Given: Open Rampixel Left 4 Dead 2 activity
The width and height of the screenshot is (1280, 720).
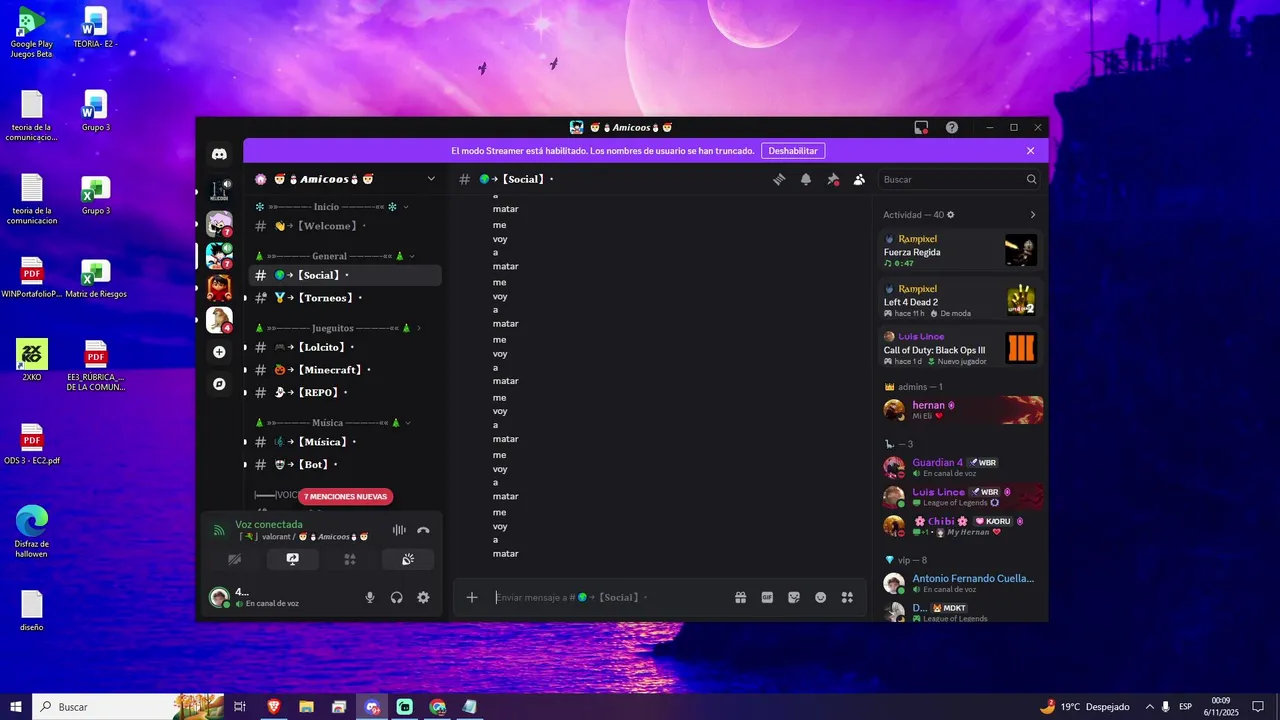Looking at the screenshot, I should coord(960,299).
